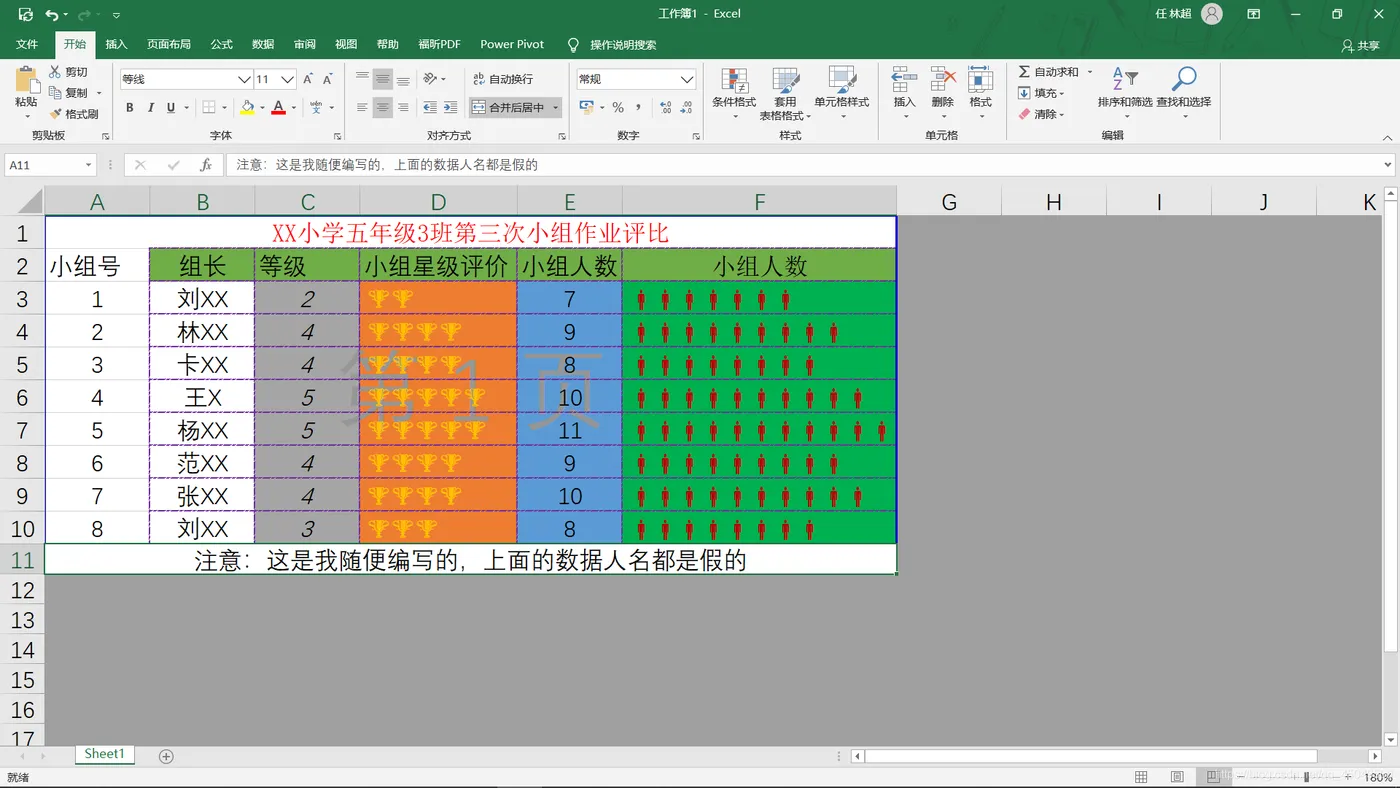Decrease the cell indent
This screenshot has width=1400, height=788.
pos(430,107)
